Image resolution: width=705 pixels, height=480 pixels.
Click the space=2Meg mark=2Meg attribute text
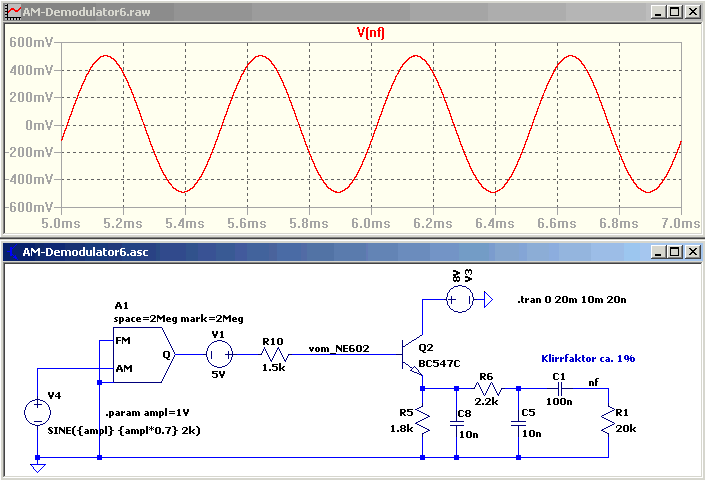pyautogui.click(x=178, y=319)
